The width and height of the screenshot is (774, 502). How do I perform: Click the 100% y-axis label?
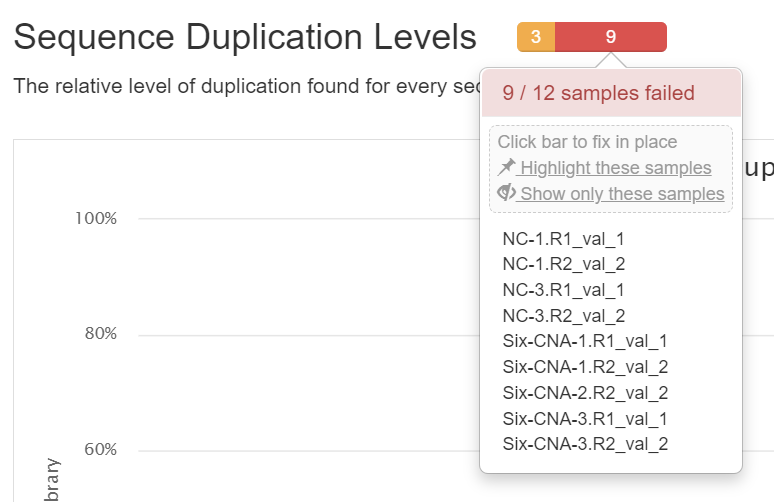(96, 218)
